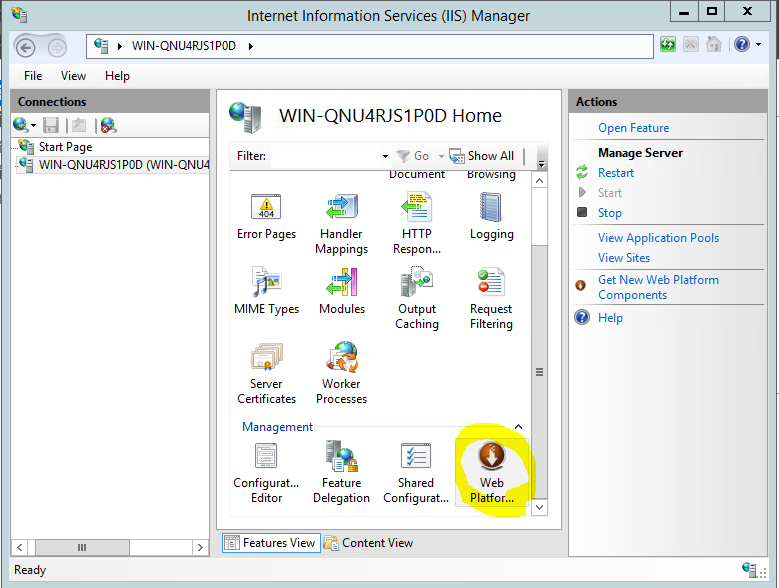779x588 pixels.
Task: Open Feature Delegation icon
Action: point(341,473)
